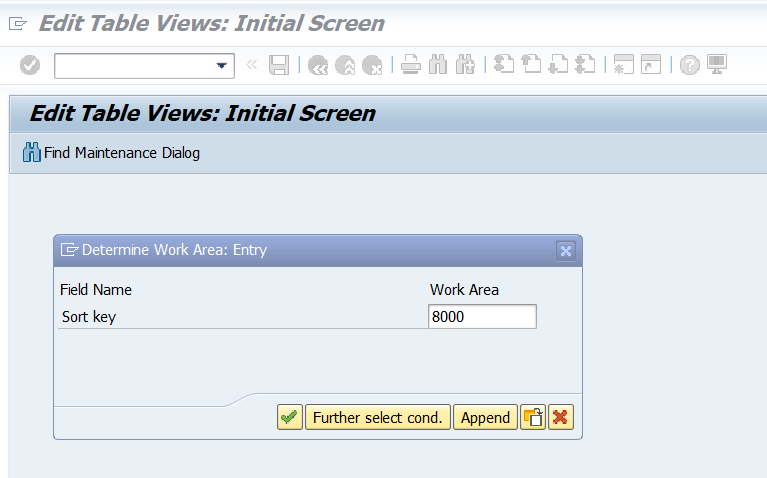Image resolution: width=767 pixels, height=478 pixels.
Task: Click the Further select cond. button
Action: click(x=378, y=417)
